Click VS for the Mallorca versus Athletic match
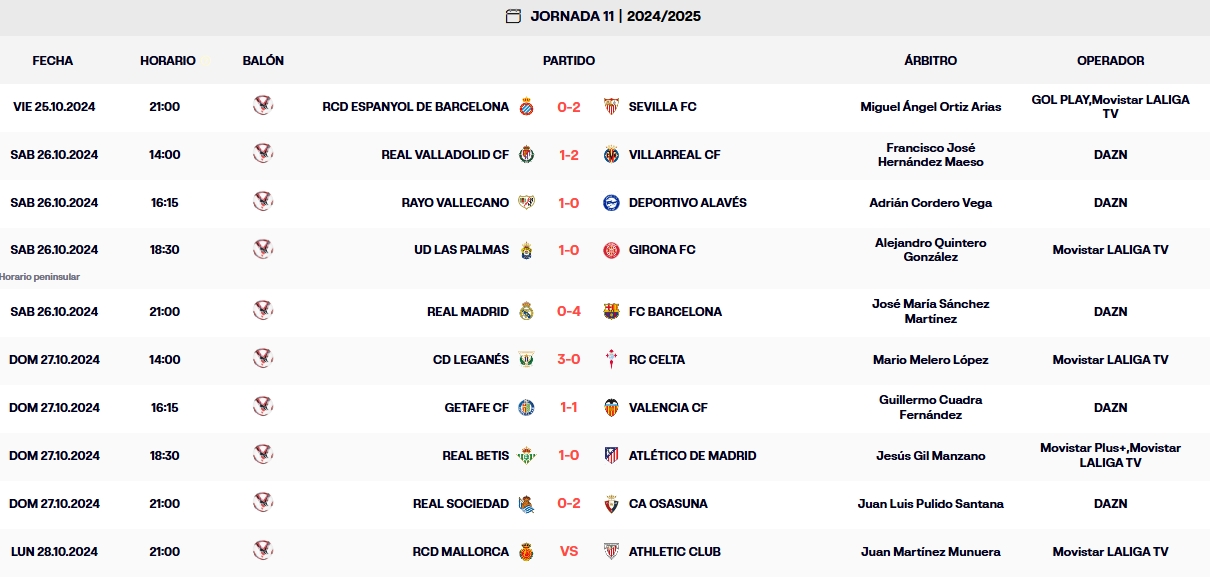Screen dimensions: 1210x577 566,551
